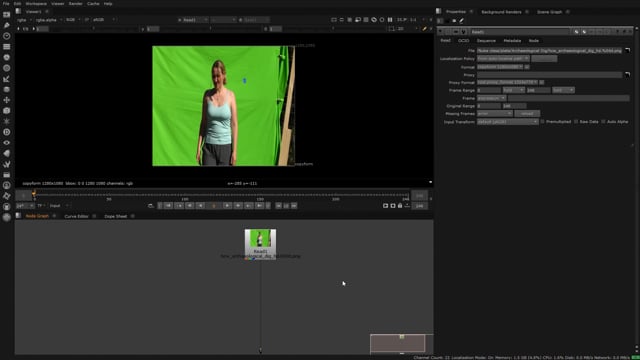The image size is (640, 360).
Task: Click the Node Graph navigator minimap
Action: pyautogui.click(x=398, y=343)
